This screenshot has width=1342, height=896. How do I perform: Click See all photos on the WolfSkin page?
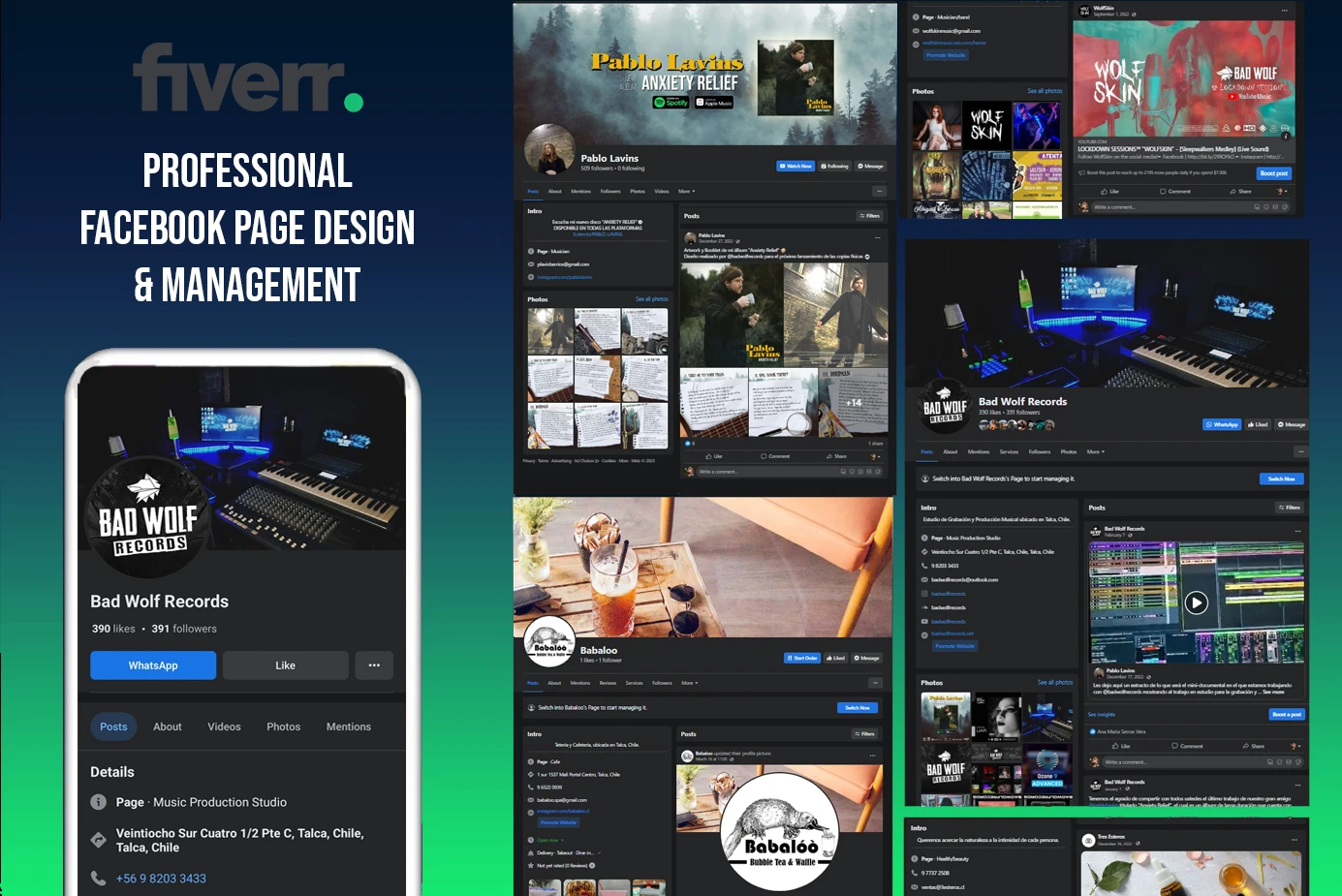1046,91
